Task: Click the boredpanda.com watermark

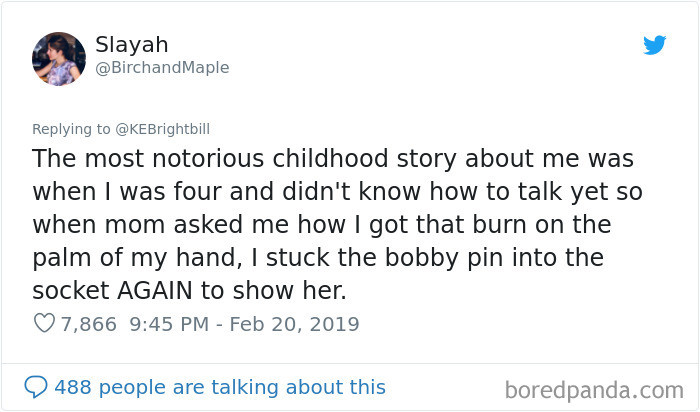Action: [594, 388]
